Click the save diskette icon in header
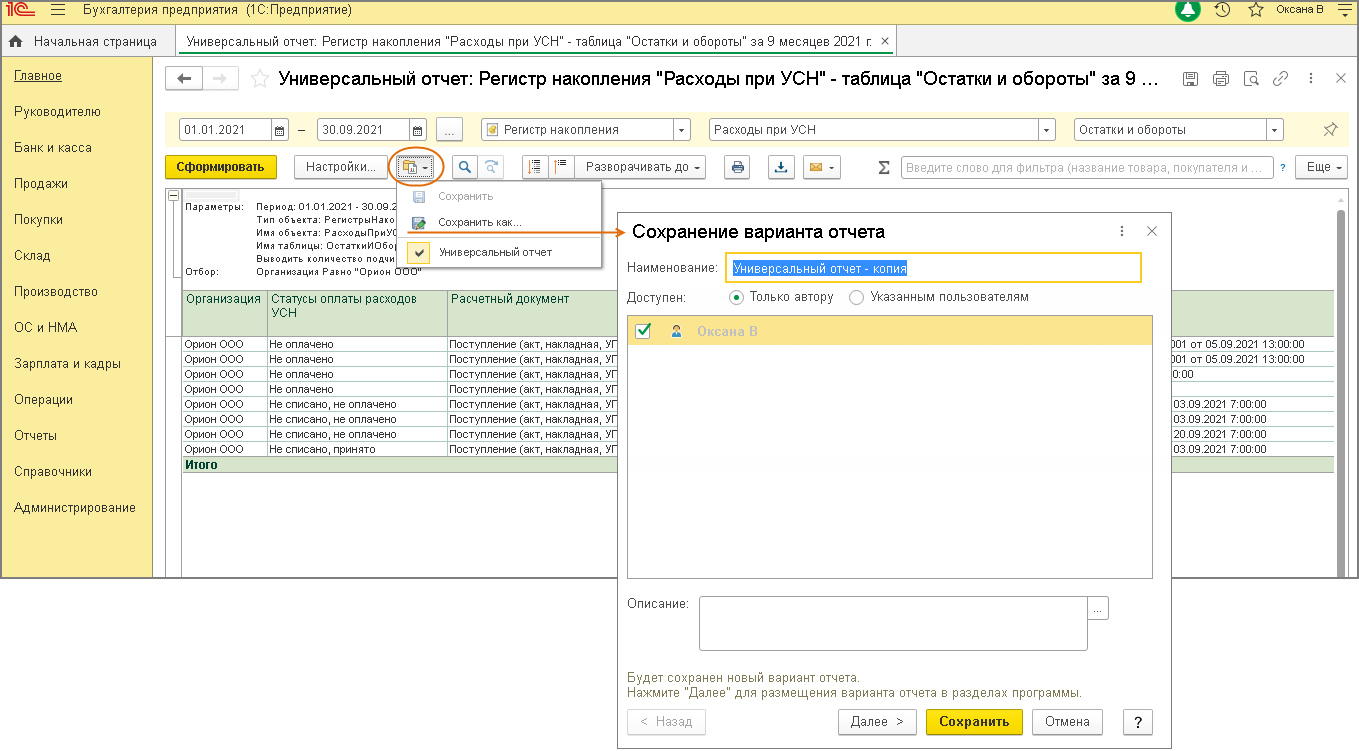This screenshot has height=751, width=1359. [1190, 79]
